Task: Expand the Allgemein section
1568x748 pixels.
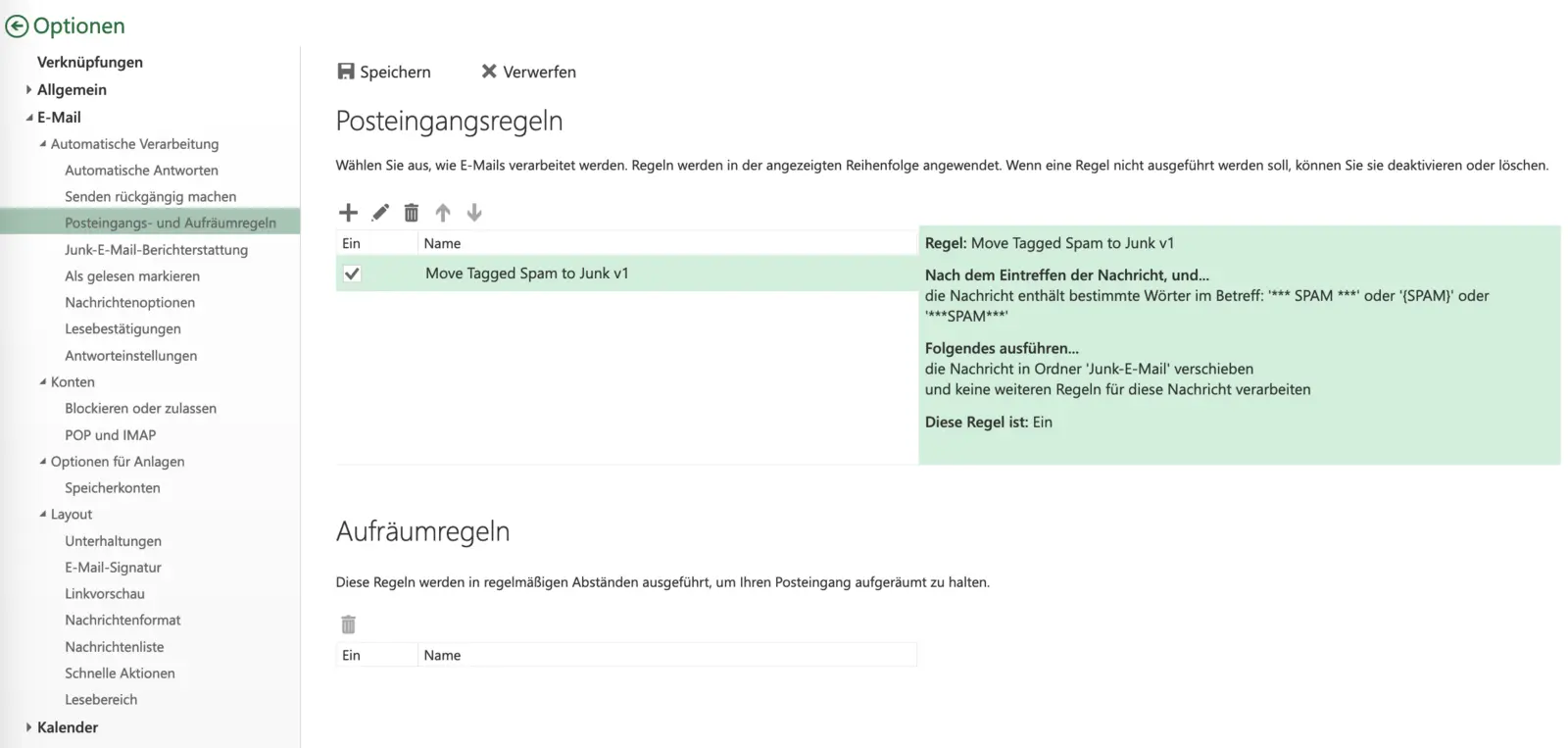Action: [29, 90]
